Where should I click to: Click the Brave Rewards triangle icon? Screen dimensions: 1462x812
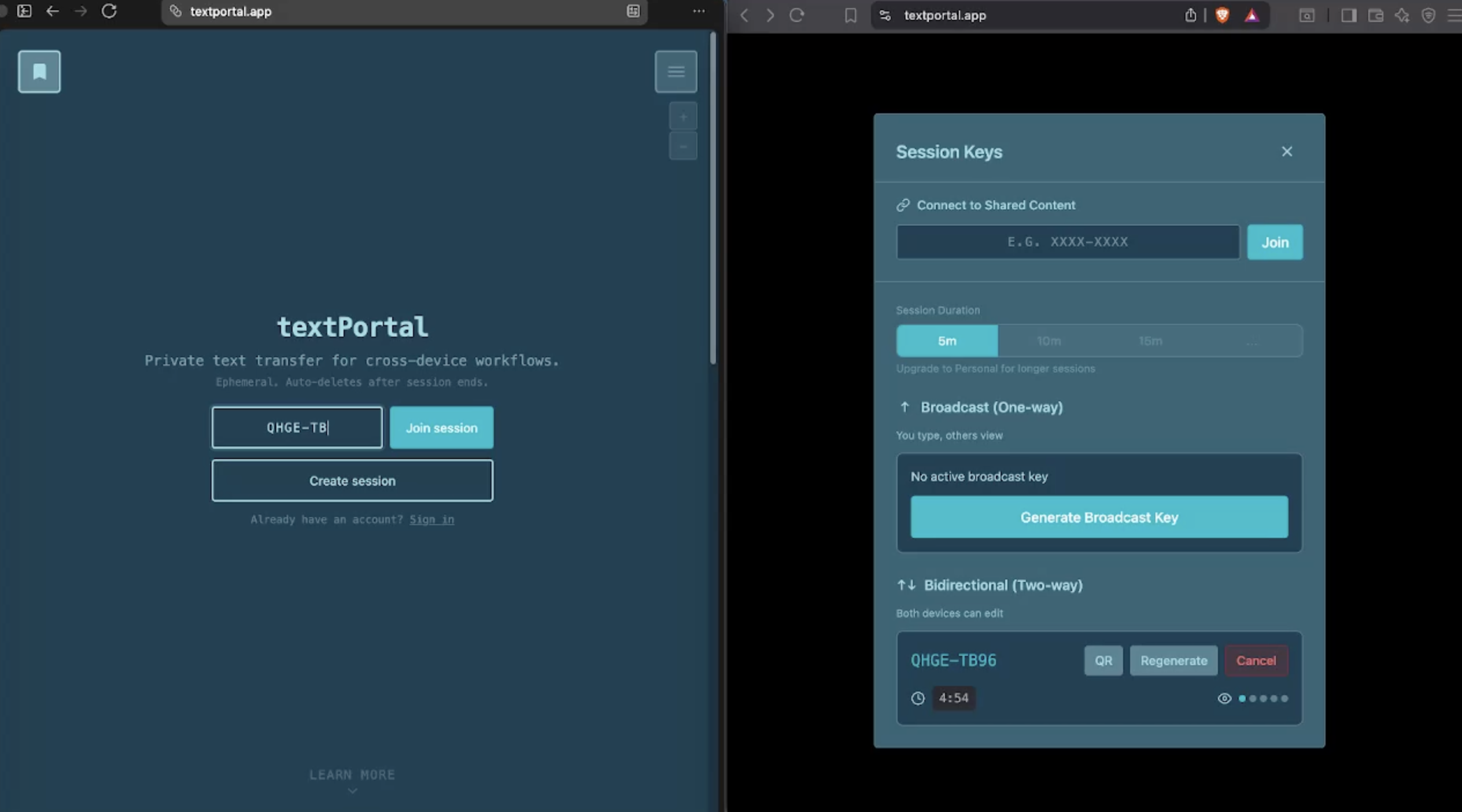click(x=1251, y=16)
